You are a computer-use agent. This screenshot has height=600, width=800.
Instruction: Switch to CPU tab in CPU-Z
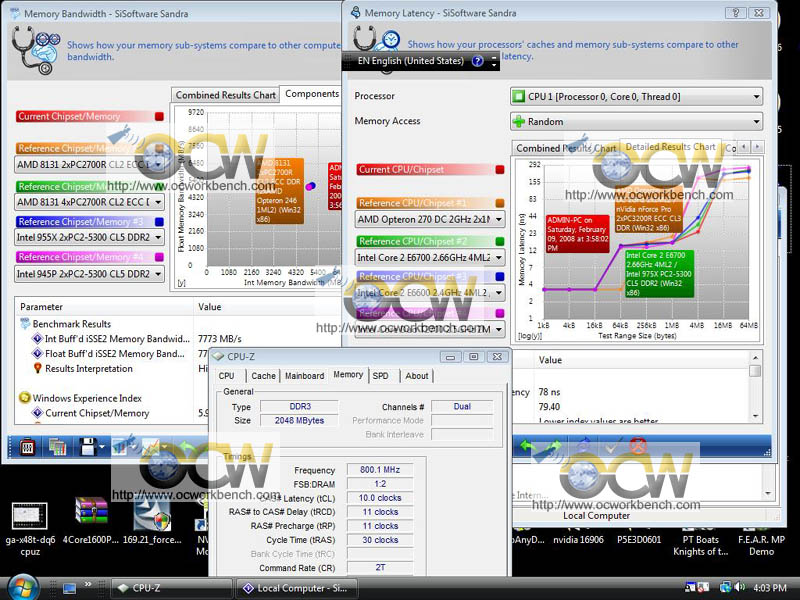click(x=227, y=376)
